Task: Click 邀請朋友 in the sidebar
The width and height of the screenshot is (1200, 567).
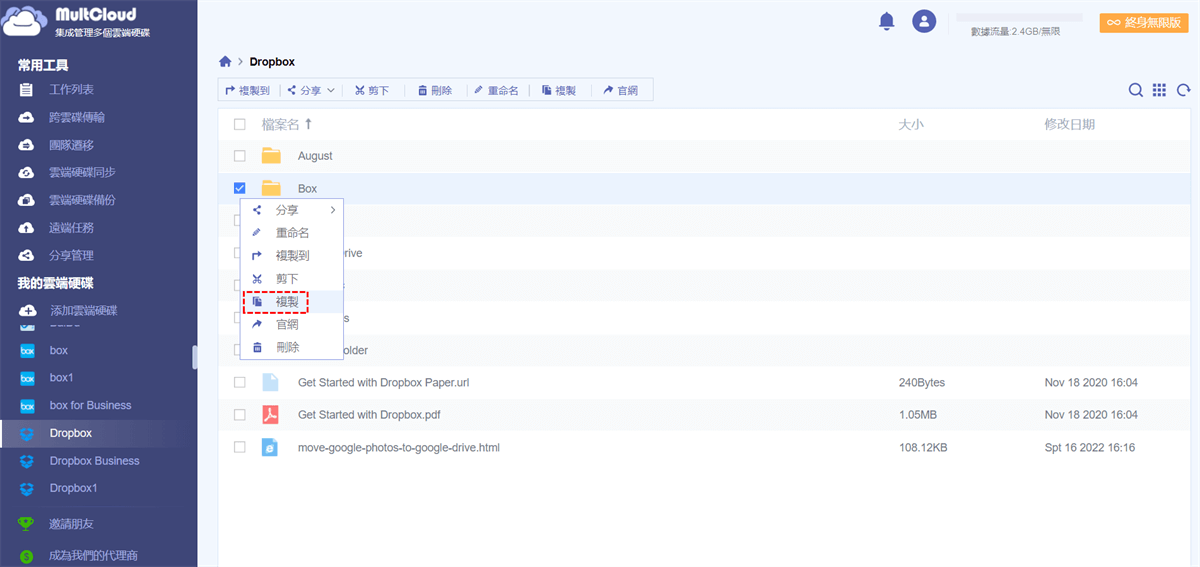Action: point(70,523)
